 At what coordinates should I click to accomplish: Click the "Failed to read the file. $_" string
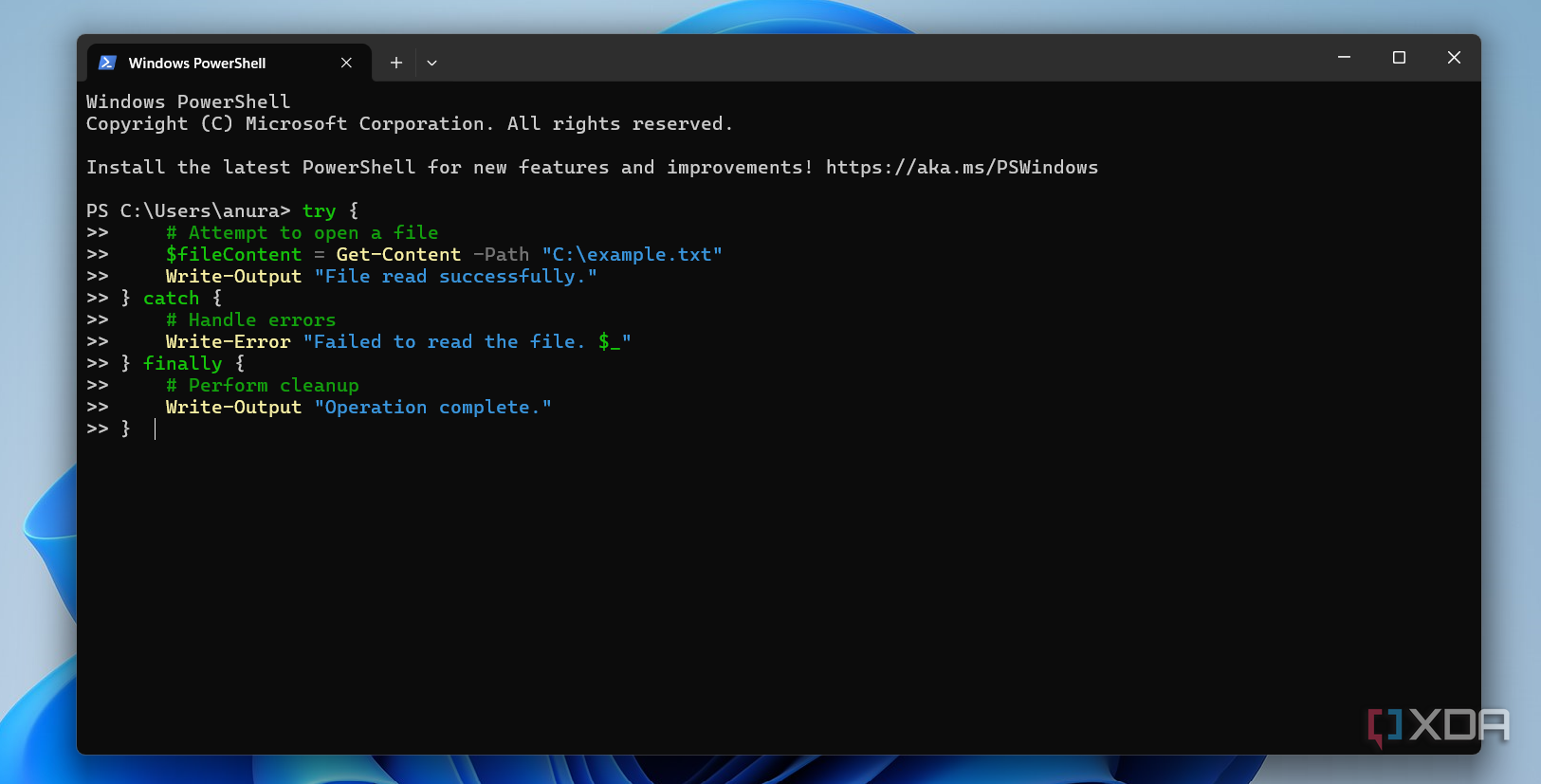pyautogui.click(x=468, y=342)
